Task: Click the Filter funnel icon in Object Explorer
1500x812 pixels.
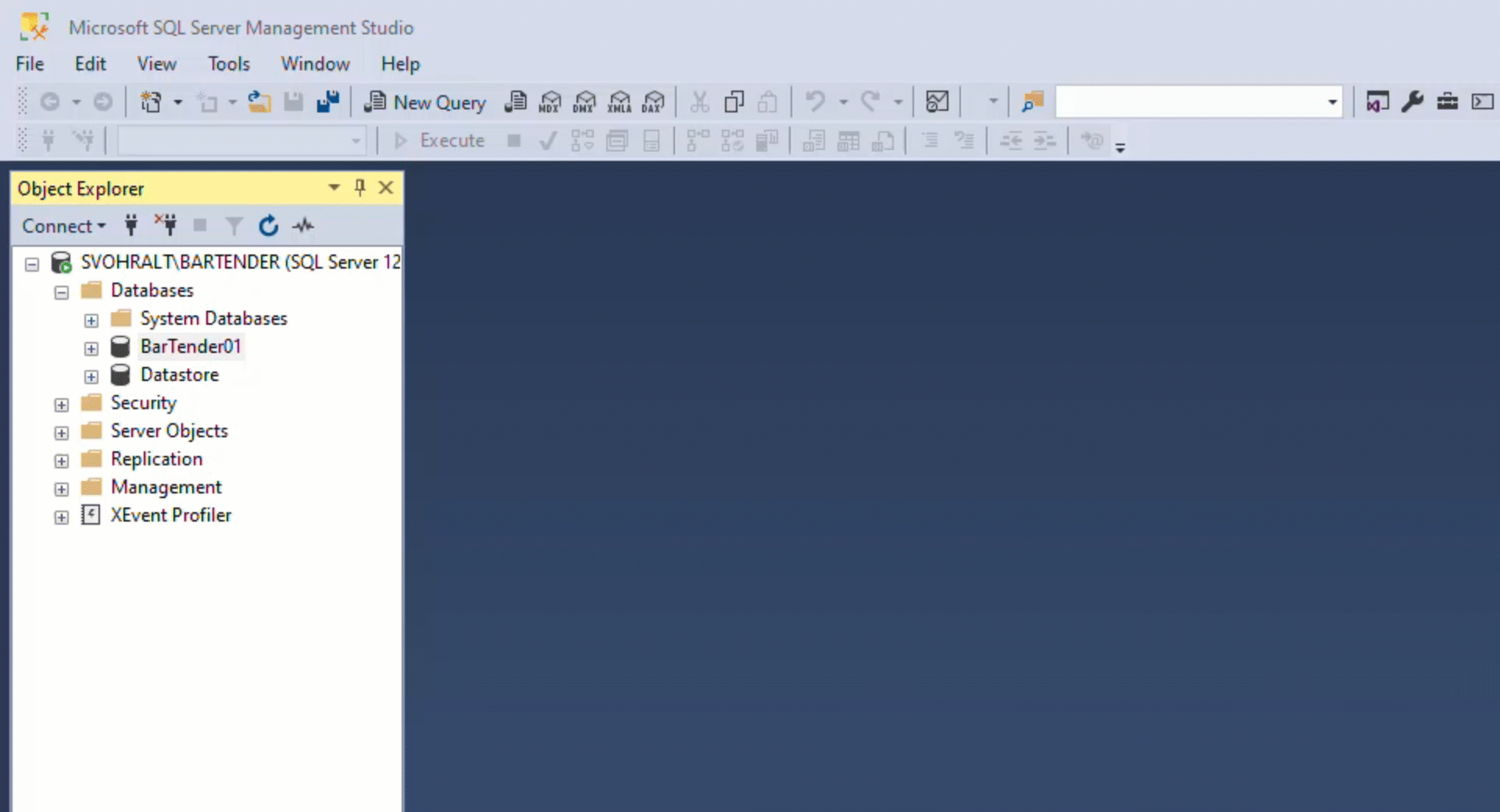Action: pos(234,226)
